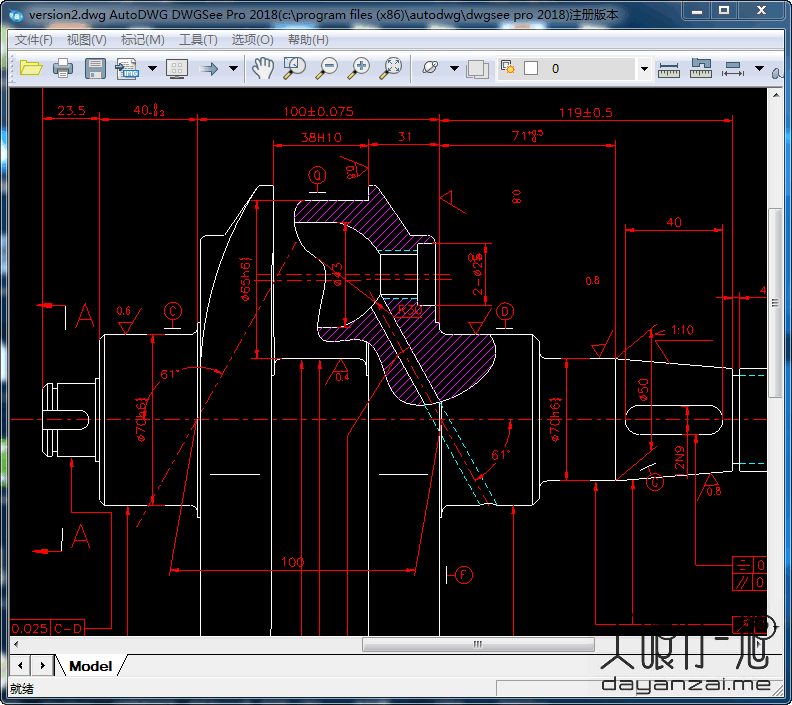This screenshot has width=792, height=705.
Task: Open the dropdown beside the forward arrow
Action: [233, 68]
